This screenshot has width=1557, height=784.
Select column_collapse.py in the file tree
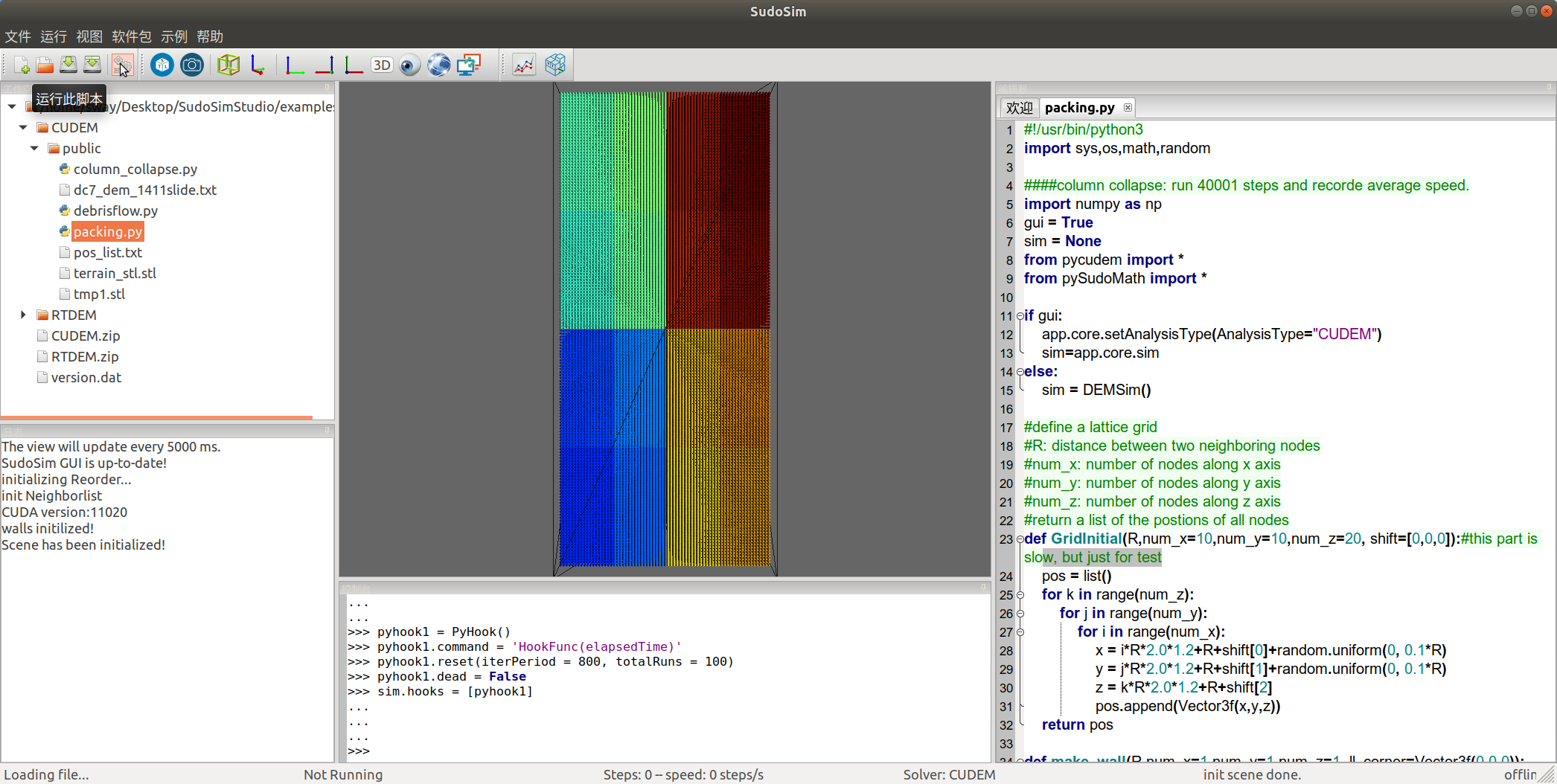(x=135, y=169)
